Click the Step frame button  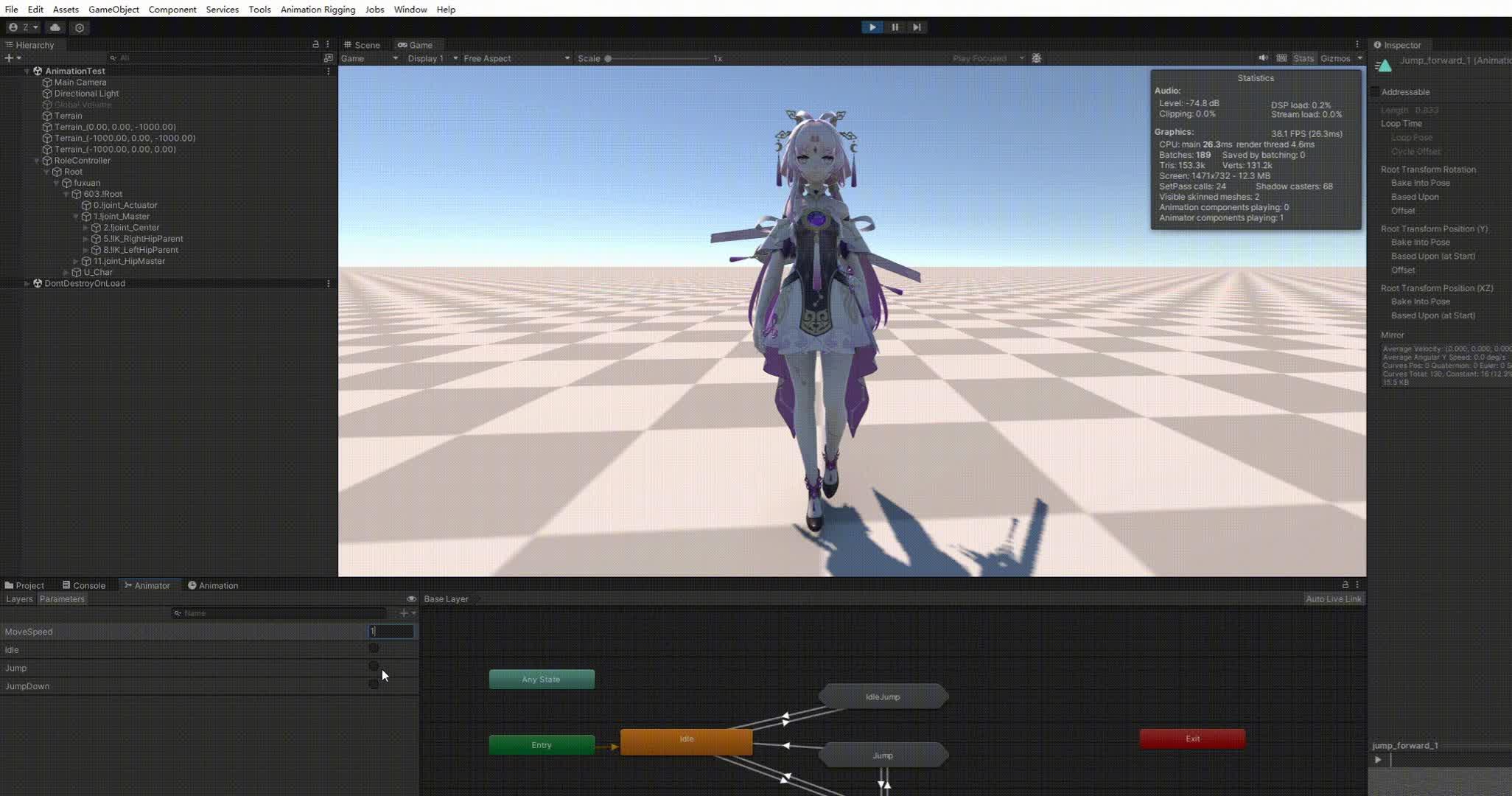tap(917, 27)
